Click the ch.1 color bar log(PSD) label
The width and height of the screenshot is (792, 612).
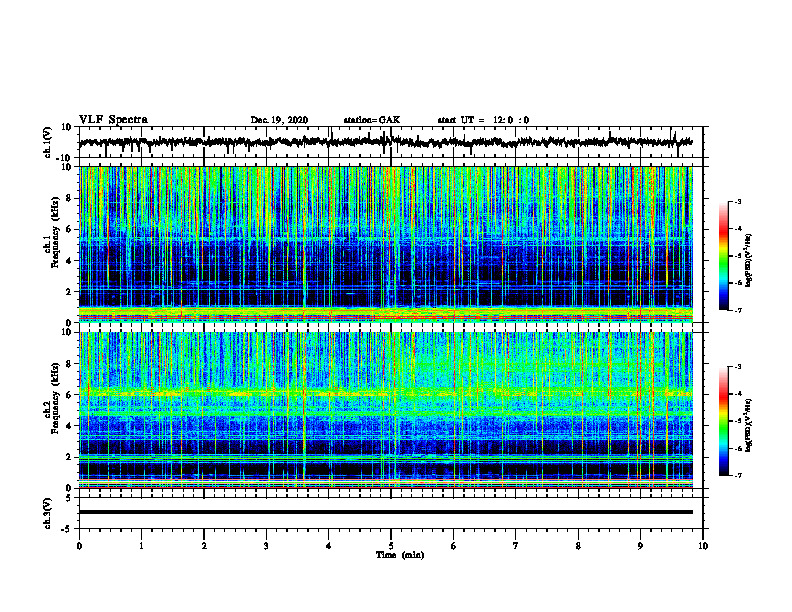pyautogui.click(x=749, y=261)
